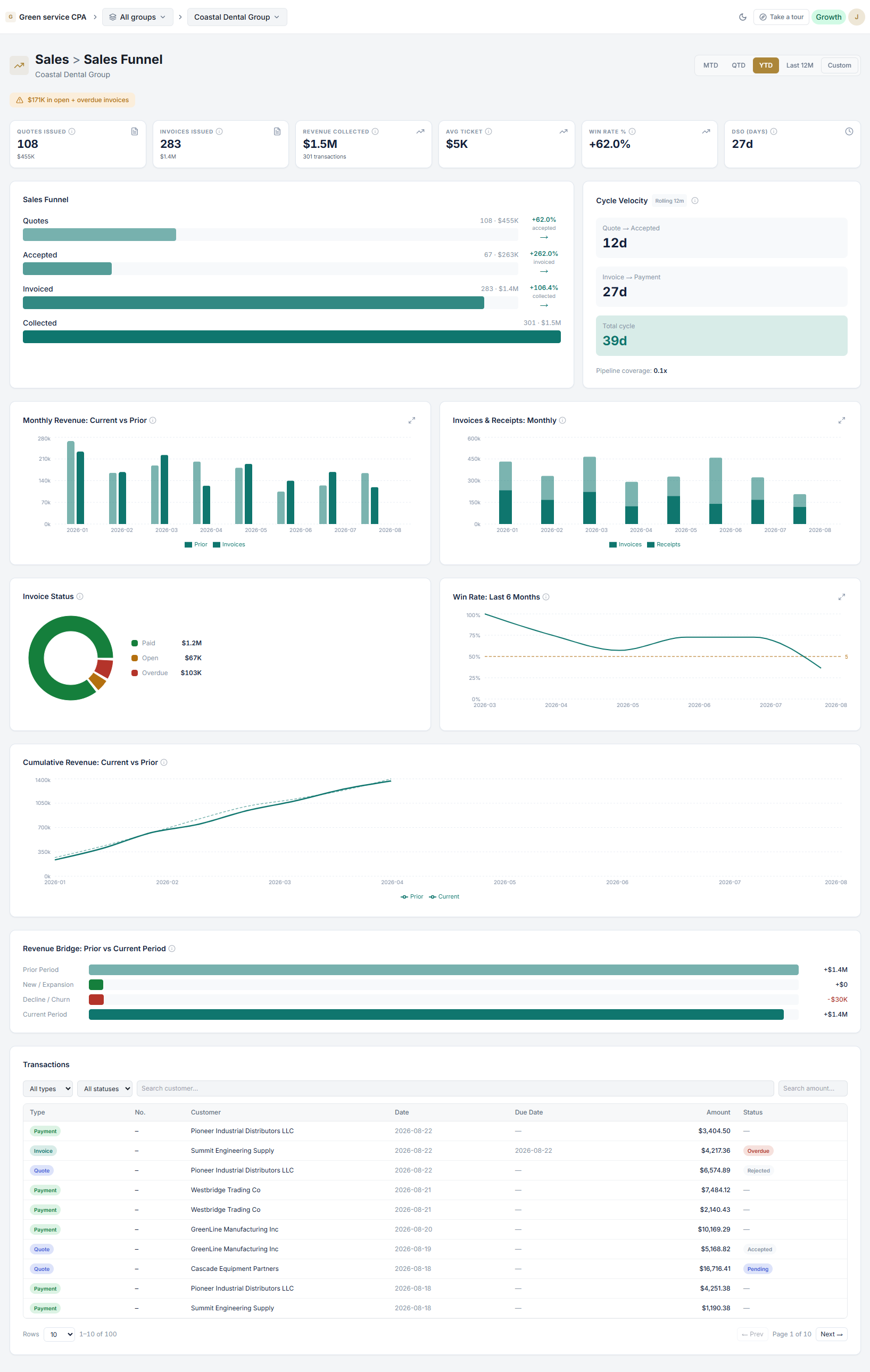The height and width of the screenshot is (1372, 870).
Task: Toggle dark mode moon icon
Action: [742, 17]
